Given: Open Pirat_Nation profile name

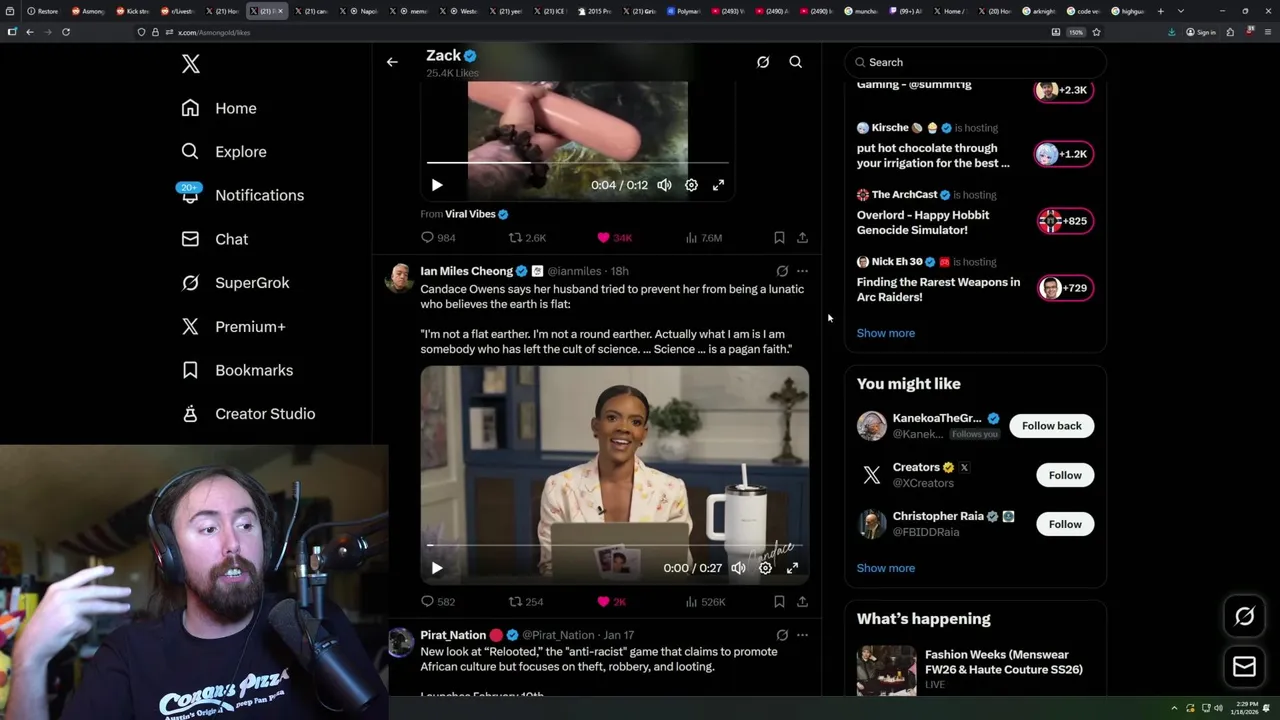Looking at the screenshot, I should click(453, 635).
